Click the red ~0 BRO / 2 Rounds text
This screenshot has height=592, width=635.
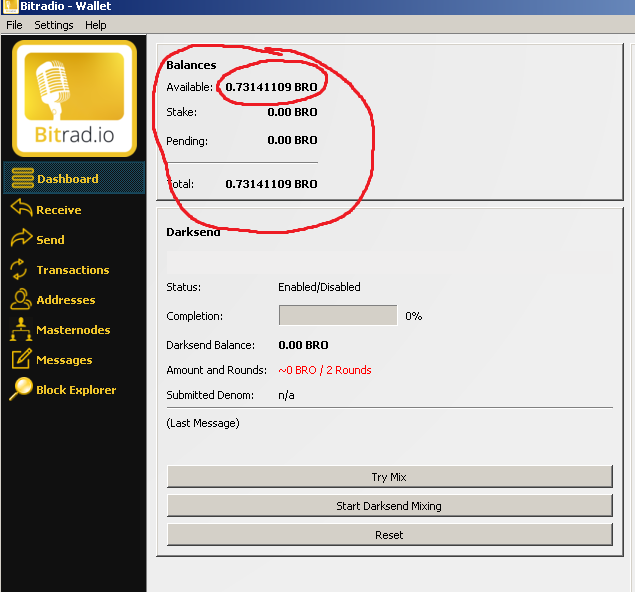325,370
